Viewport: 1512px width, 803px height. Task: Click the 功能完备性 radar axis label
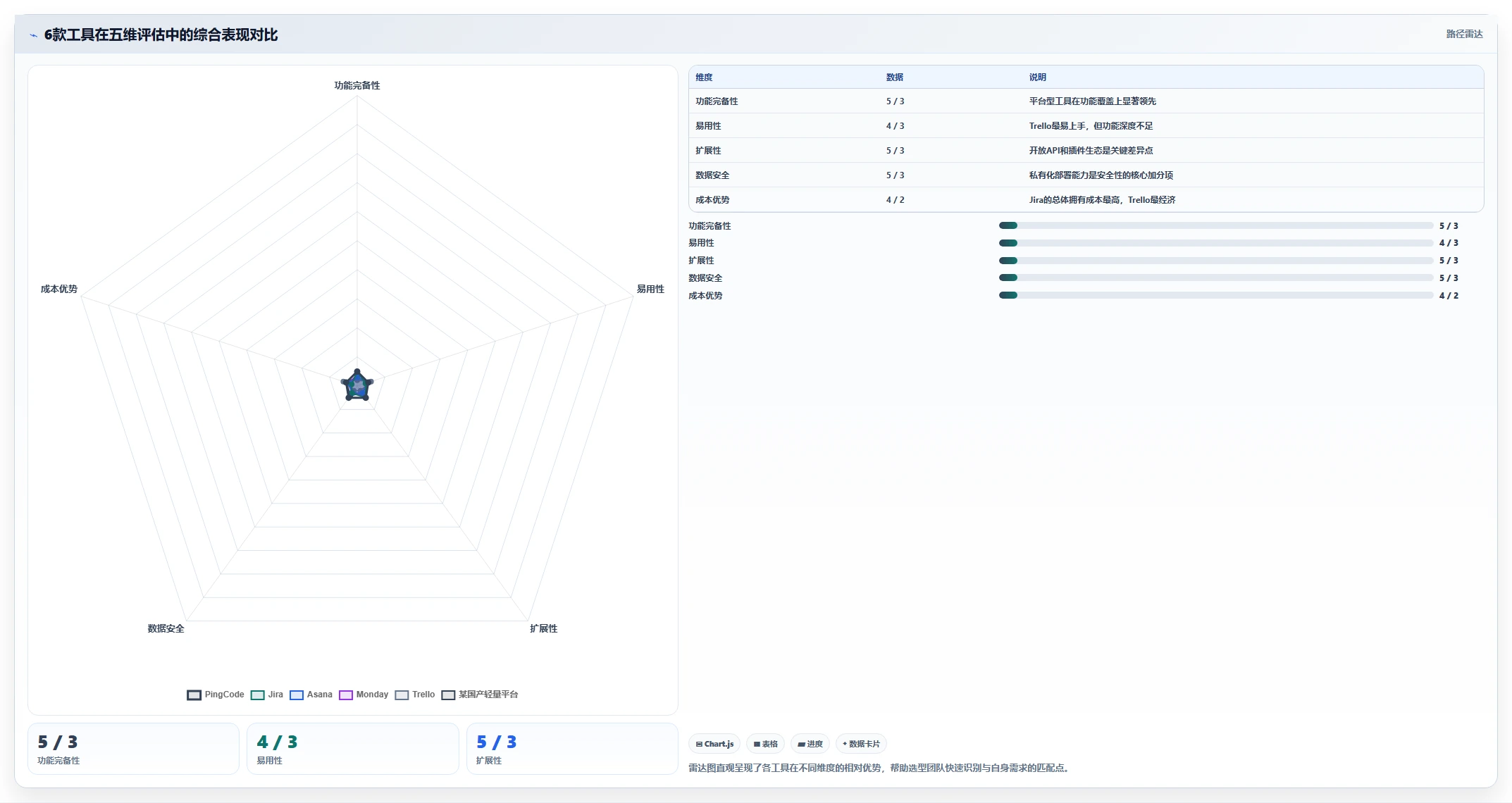point(357,85)
